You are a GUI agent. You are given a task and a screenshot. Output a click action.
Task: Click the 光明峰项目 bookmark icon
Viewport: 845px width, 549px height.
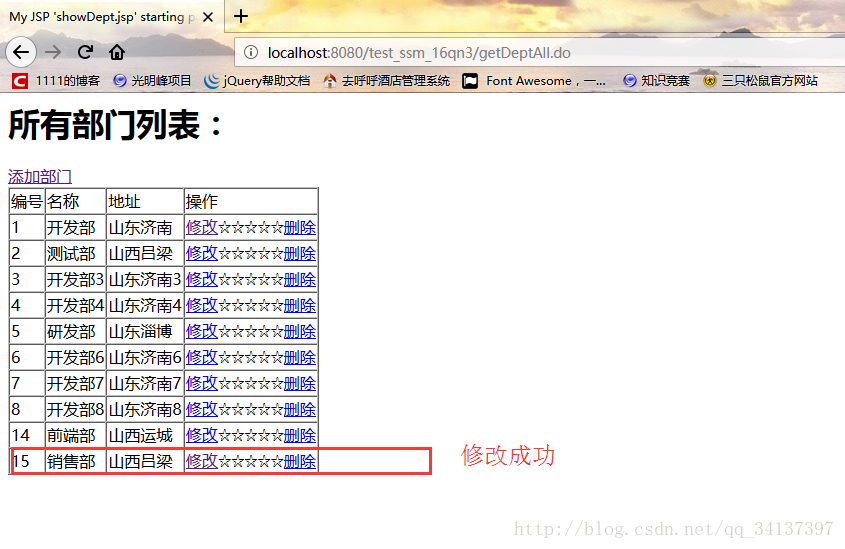120,81
